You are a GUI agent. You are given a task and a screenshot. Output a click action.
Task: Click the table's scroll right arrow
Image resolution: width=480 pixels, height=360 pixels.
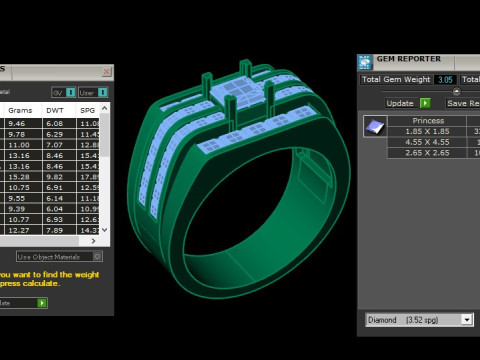point(93,241)
